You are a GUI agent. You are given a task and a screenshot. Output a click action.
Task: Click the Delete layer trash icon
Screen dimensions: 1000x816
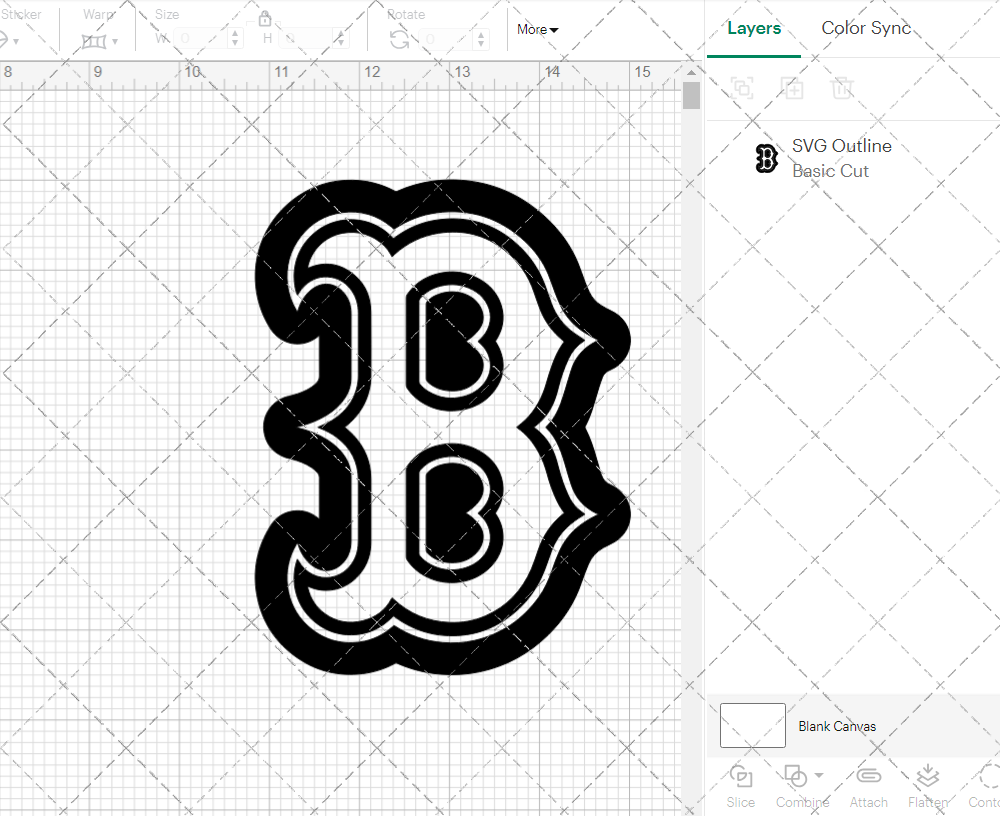click(x=842, y=88)
